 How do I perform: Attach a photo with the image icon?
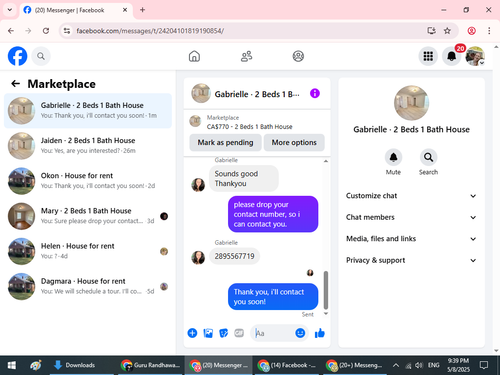coord(208,333)
